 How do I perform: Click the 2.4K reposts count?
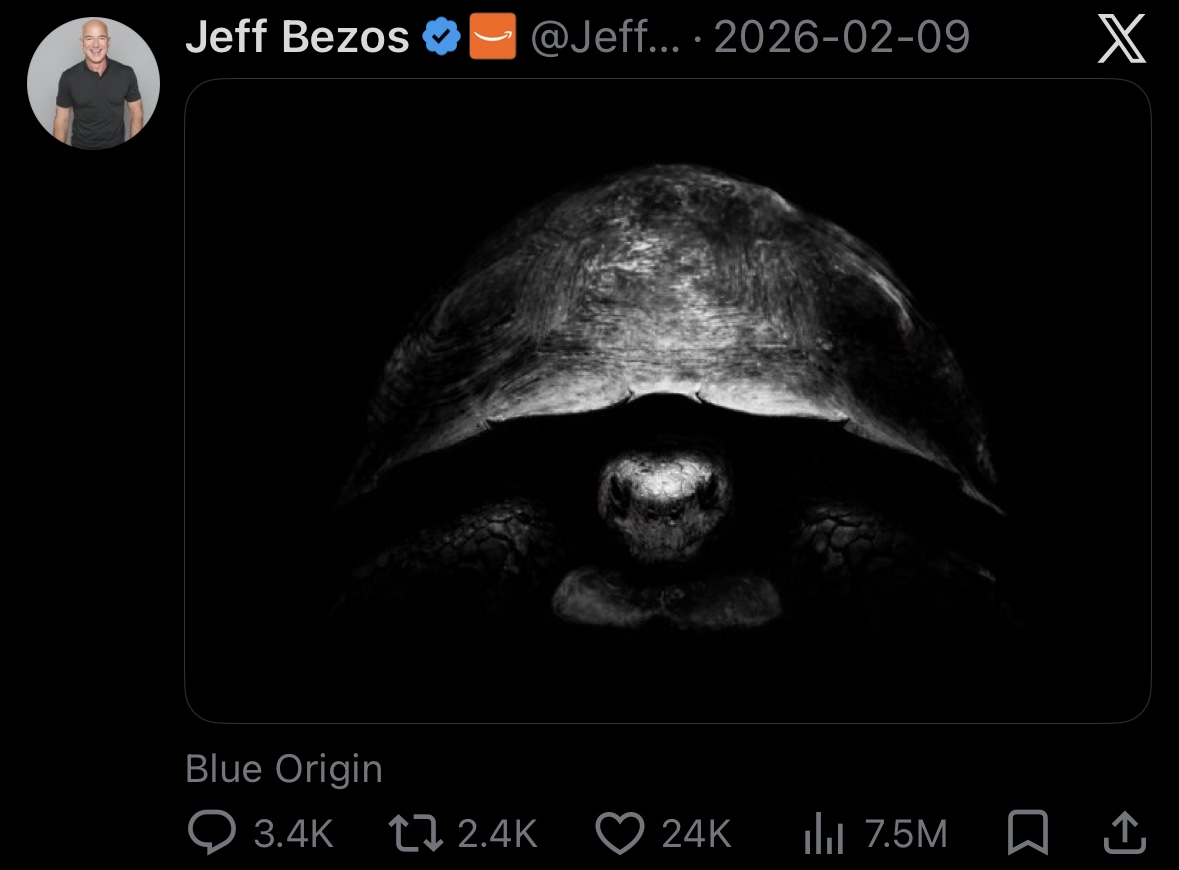point(497,834)
